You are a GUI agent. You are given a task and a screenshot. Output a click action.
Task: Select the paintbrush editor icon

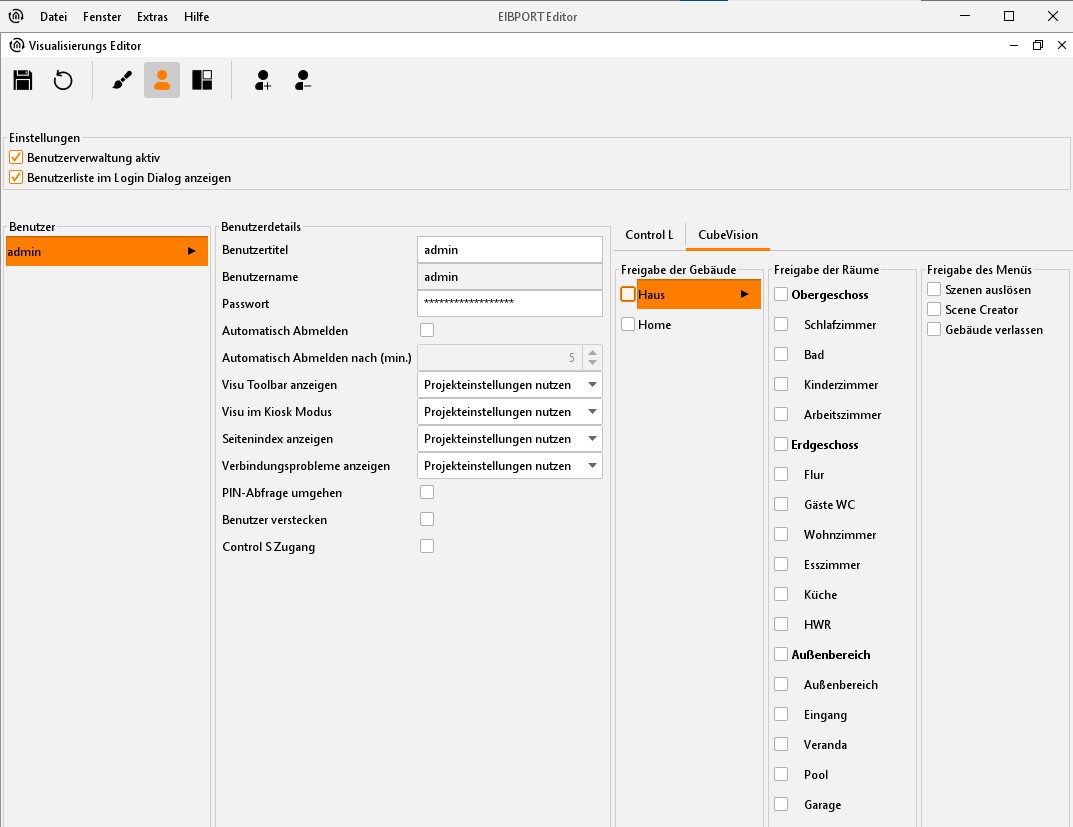(122, 81)
